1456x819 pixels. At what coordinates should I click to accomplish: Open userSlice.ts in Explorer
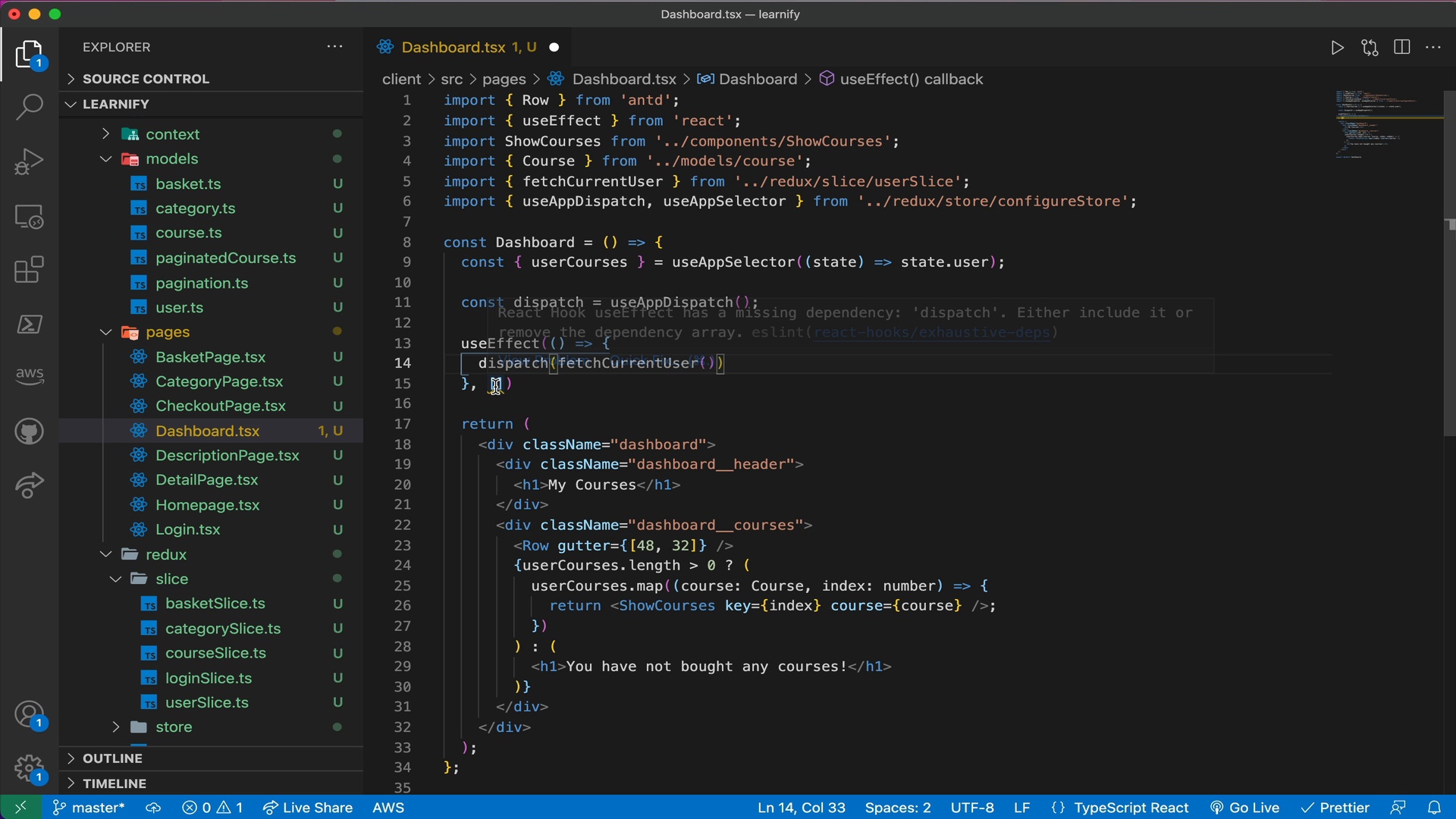point(206,702)
